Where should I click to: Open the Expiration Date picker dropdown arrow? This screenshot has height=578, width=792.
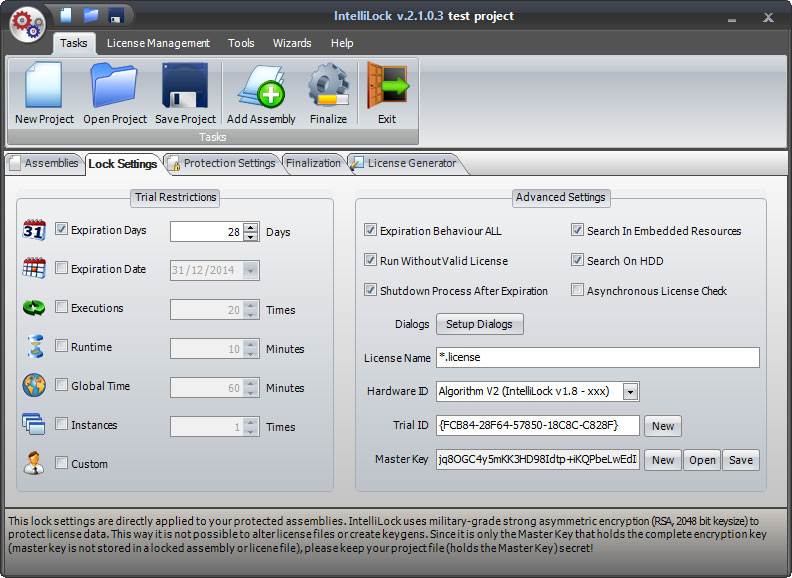[250, 270]
